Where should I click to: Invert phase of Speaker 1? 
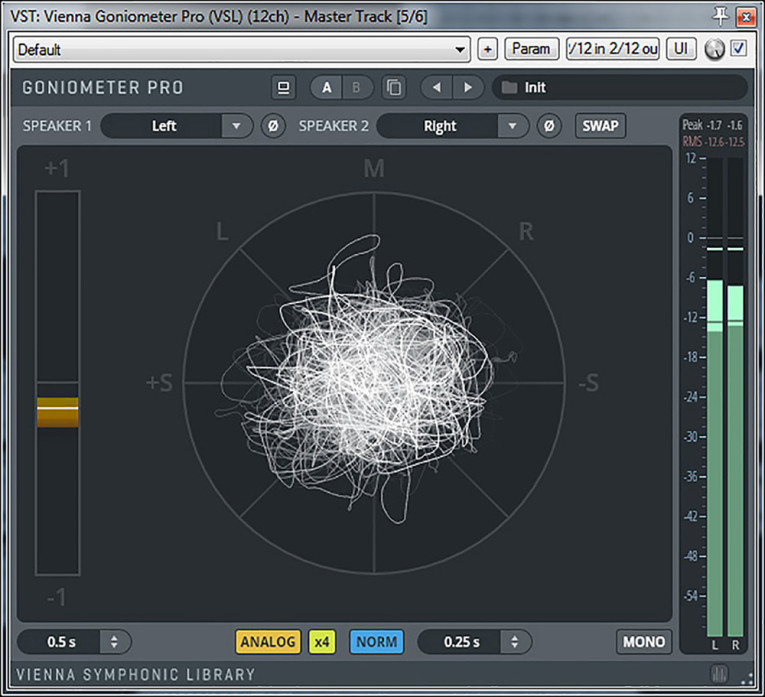[273, 126]
